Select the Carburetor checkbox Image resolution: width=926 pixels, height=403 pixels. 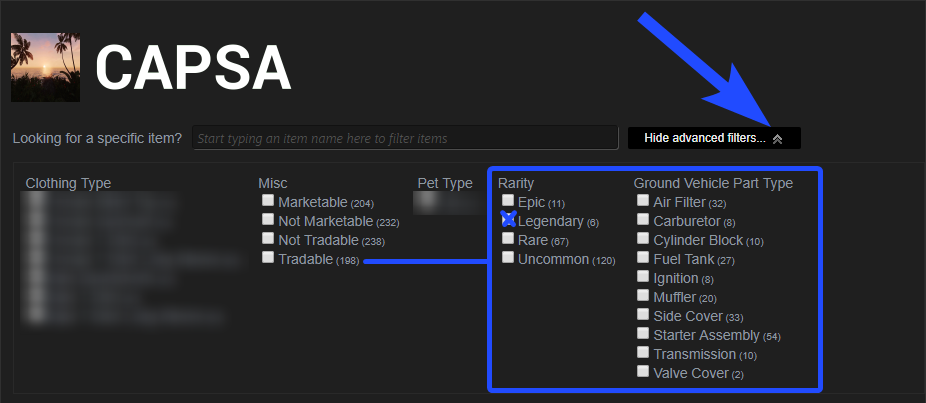[643, 220]
